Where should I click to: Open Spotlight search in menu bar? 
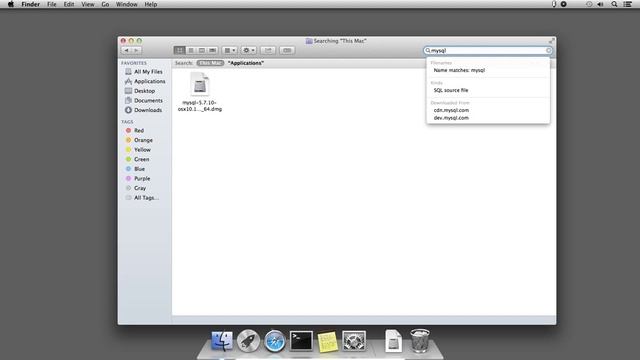coord(614,4)
